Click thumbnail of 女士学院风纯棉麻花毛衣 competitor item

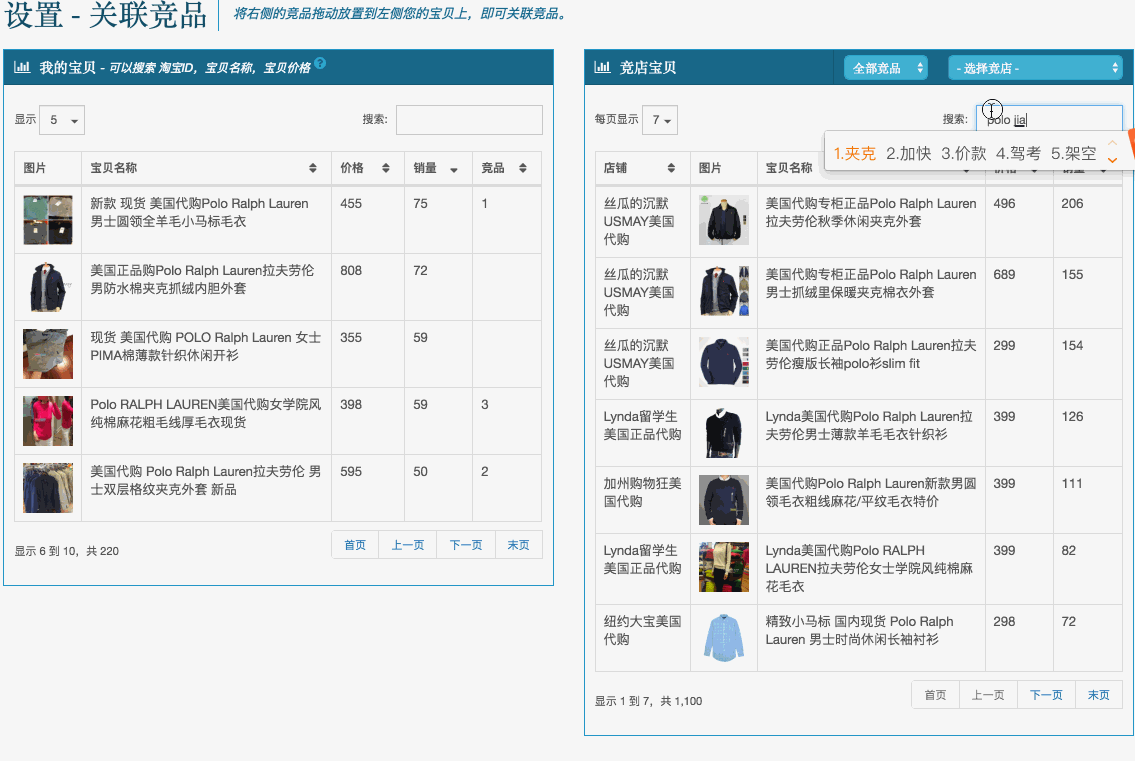pyautogui.click(x=724, y=567)
